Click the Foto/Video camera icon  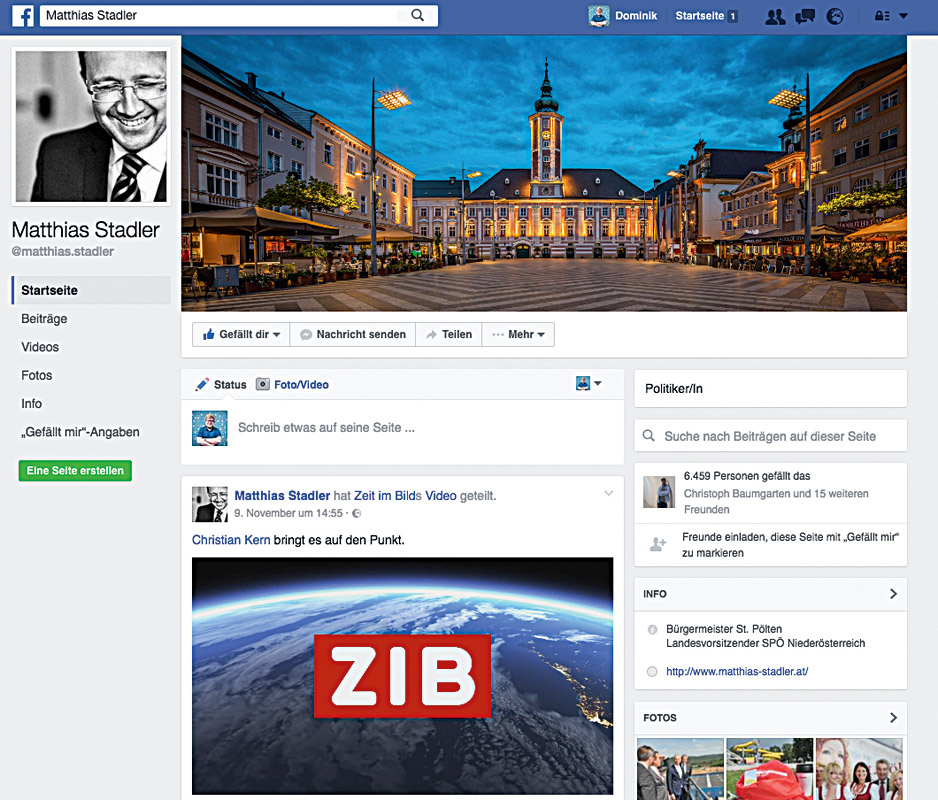(x=263, y=384)
